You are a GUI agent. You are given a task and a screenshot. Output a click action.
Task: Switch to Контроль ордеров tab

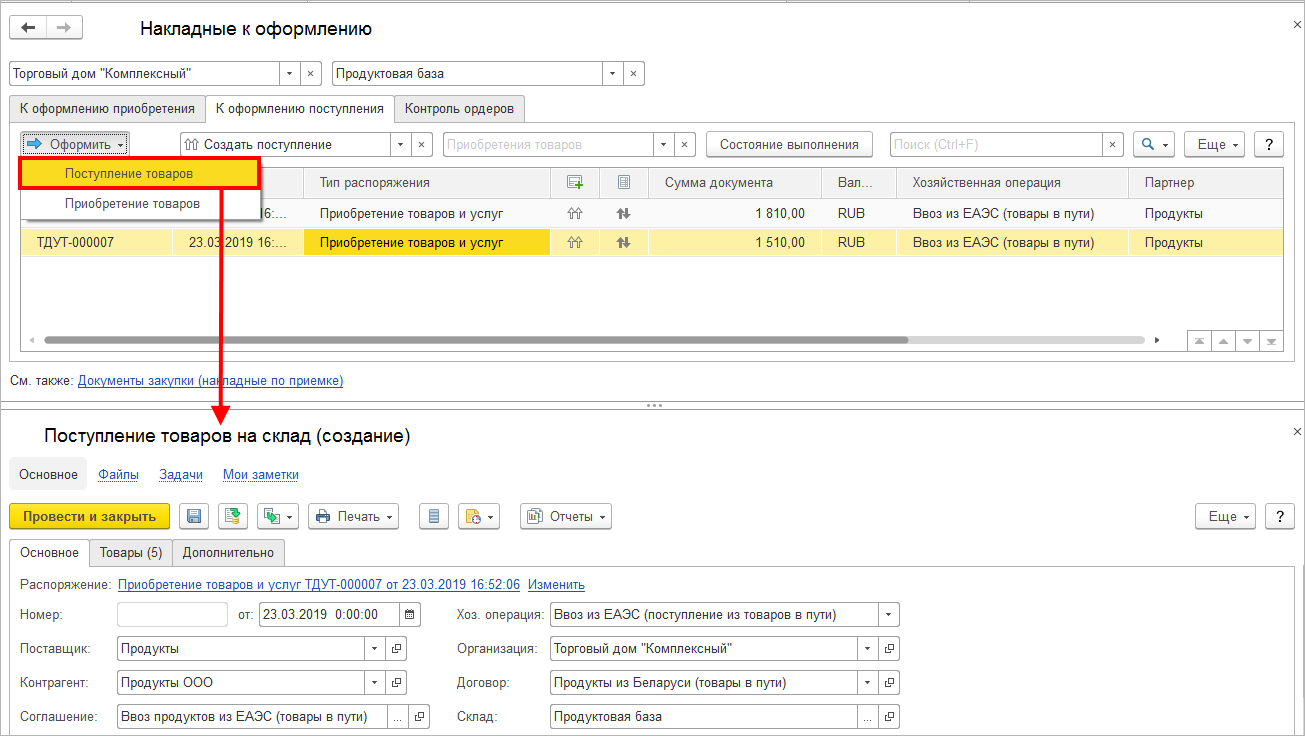pos(459,108)
